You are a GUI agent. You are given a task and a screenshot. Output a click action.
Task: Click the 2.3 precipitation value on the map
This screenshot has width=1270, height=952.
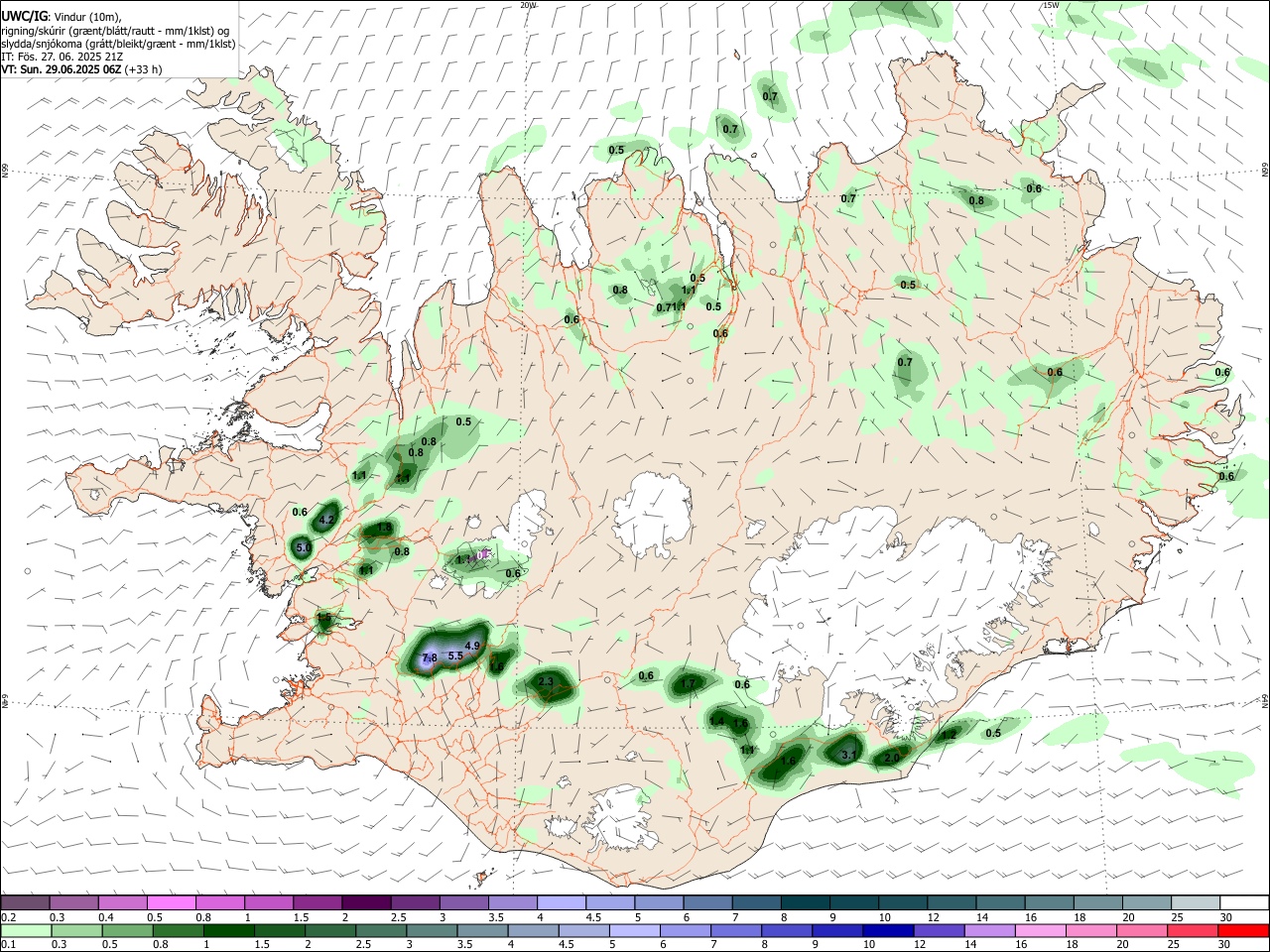[x=546, y=682]
